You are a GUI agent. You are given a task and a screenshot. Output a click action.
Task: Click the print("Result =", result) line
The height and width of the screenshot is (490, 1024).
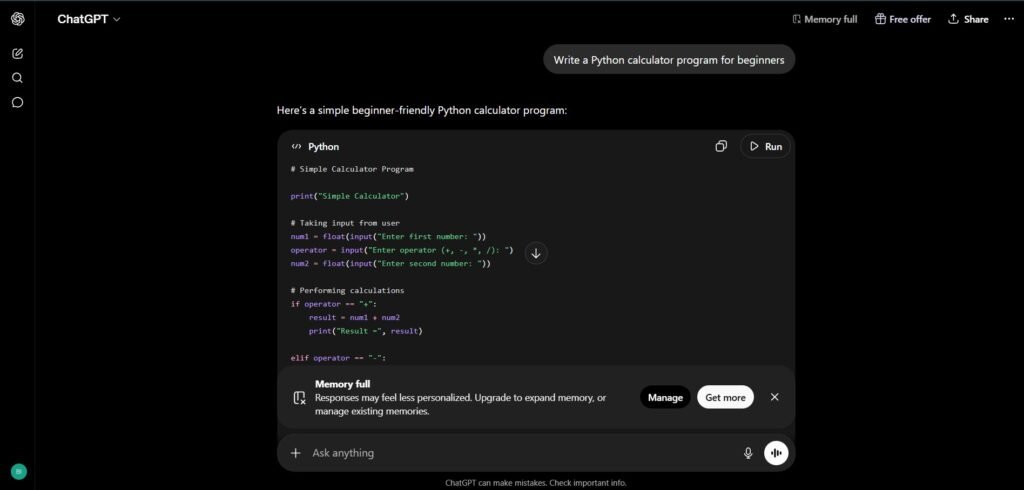(366, 331)
